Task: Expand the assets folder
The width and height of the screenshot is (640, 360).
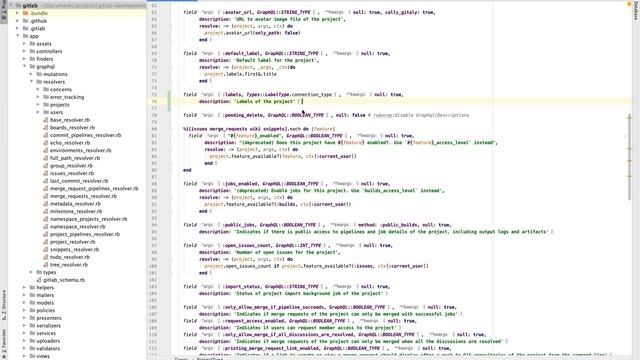Action: [24, 44]
